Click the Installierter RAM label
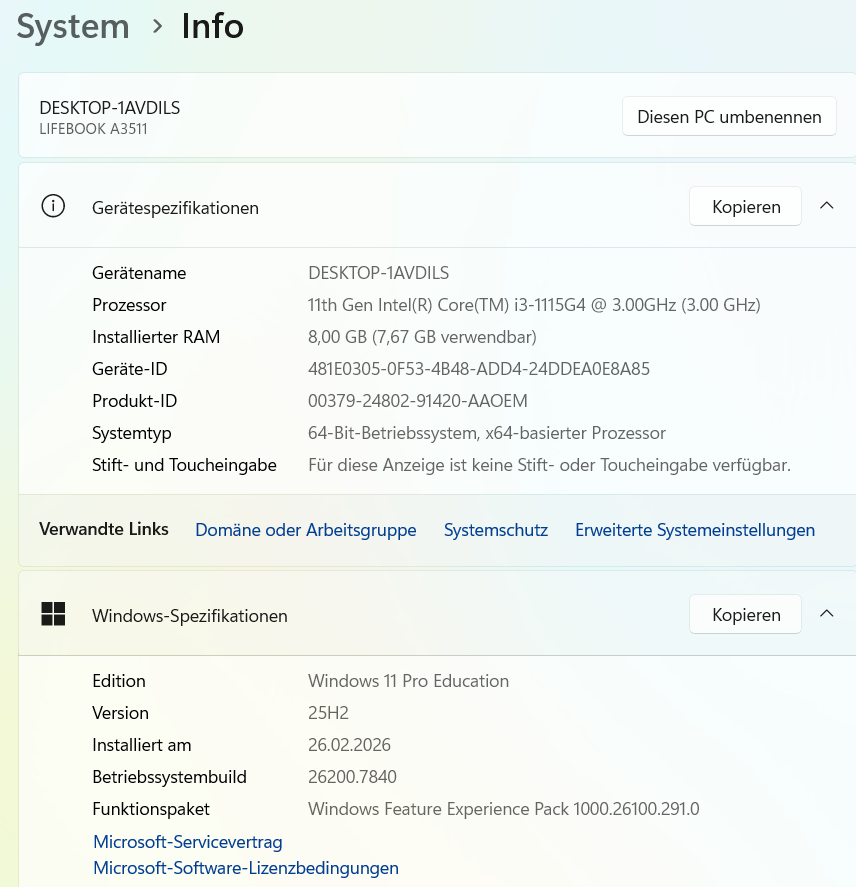Viewport: 856px width, 887px height. pyautogui.click(x=156, y=337)
